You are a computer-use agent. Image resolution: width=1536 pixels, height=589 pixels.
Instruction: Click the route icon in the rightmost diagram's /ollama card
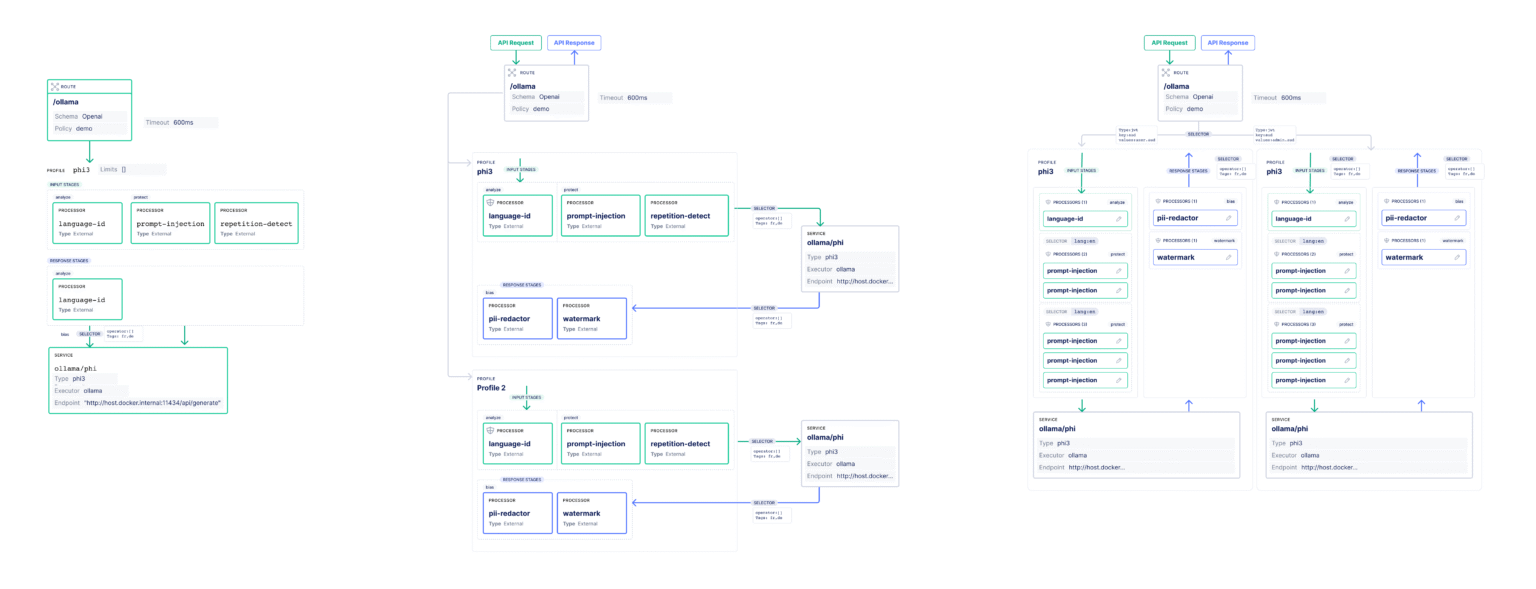pyautogui.click(x=1166, y=72)
